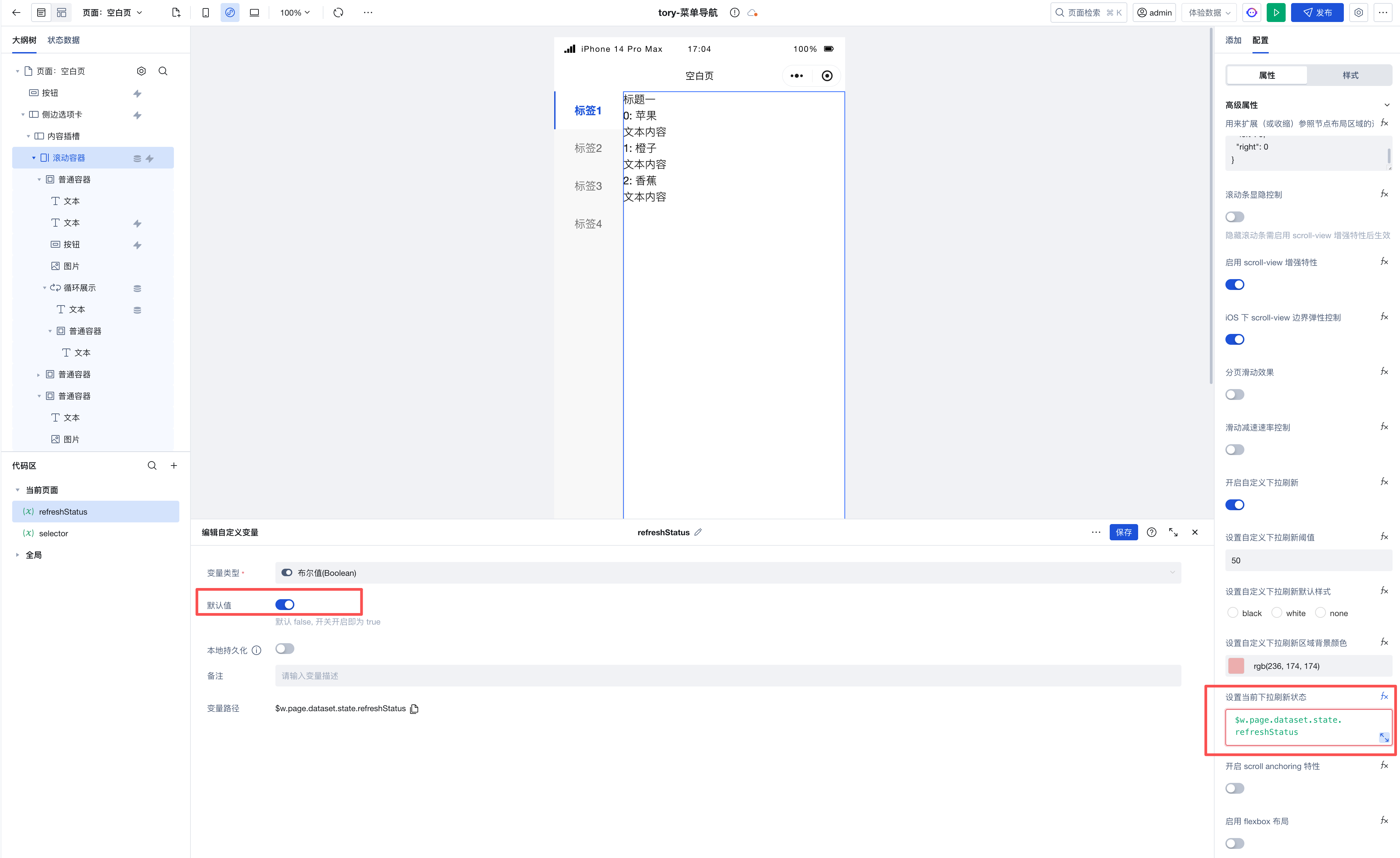Copy the variable path with copy icon

point(414,708)
